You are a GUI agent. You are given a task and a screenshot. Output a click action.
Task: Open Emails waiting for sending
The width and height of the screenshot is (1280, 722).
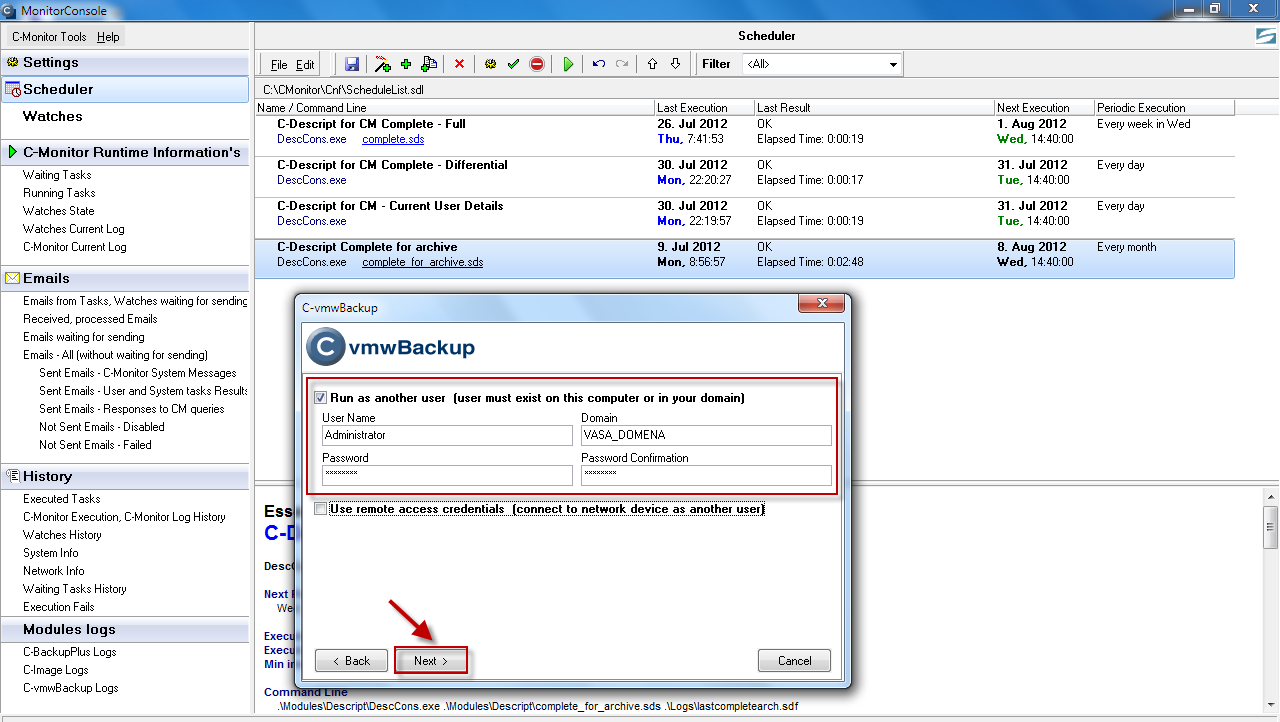(84, 337)
